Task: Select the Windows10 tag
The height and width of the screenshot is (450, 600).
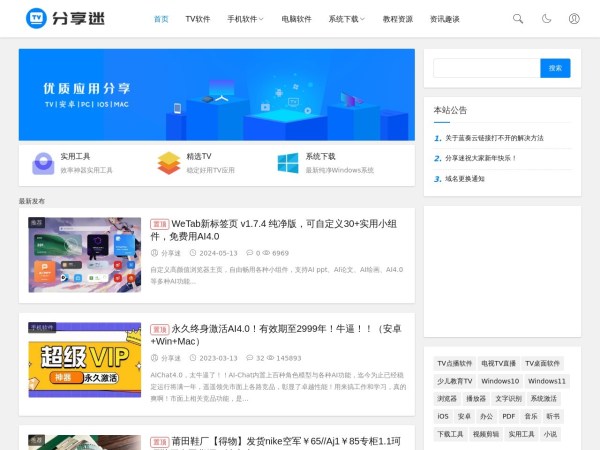Action: coord(500,381)
